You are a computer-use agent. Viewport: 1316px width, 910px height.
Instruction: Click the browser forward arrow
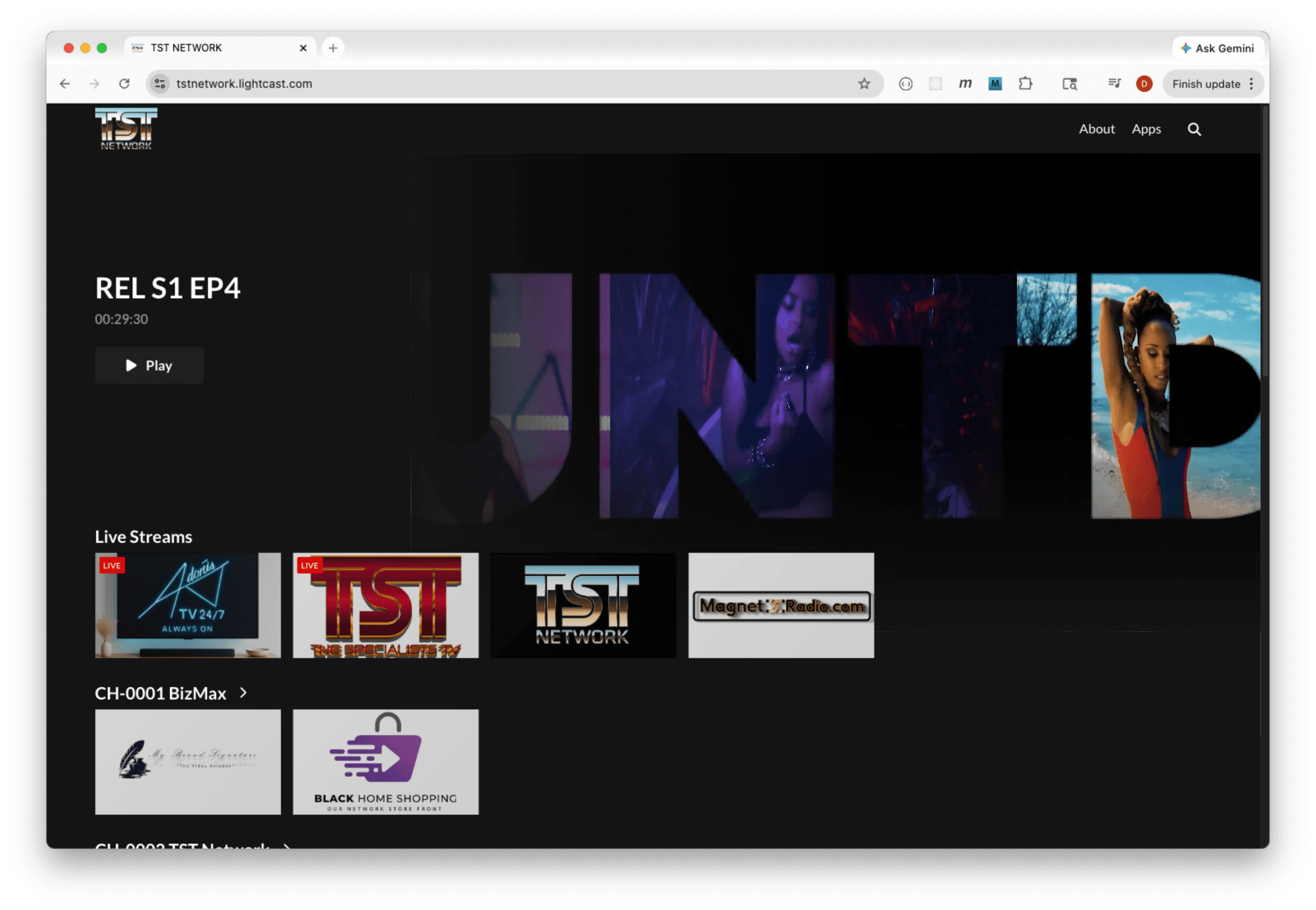(x=94, y=84)
